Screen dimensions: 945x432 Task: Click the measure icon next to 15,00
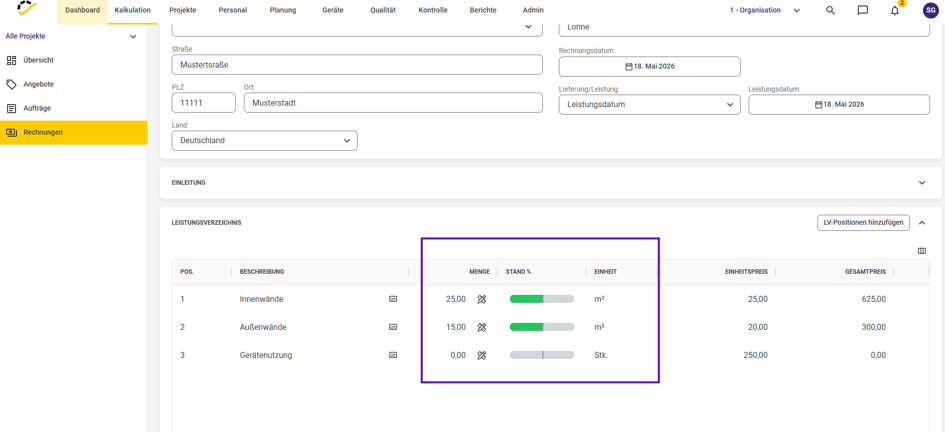click(x=482, y=327)
